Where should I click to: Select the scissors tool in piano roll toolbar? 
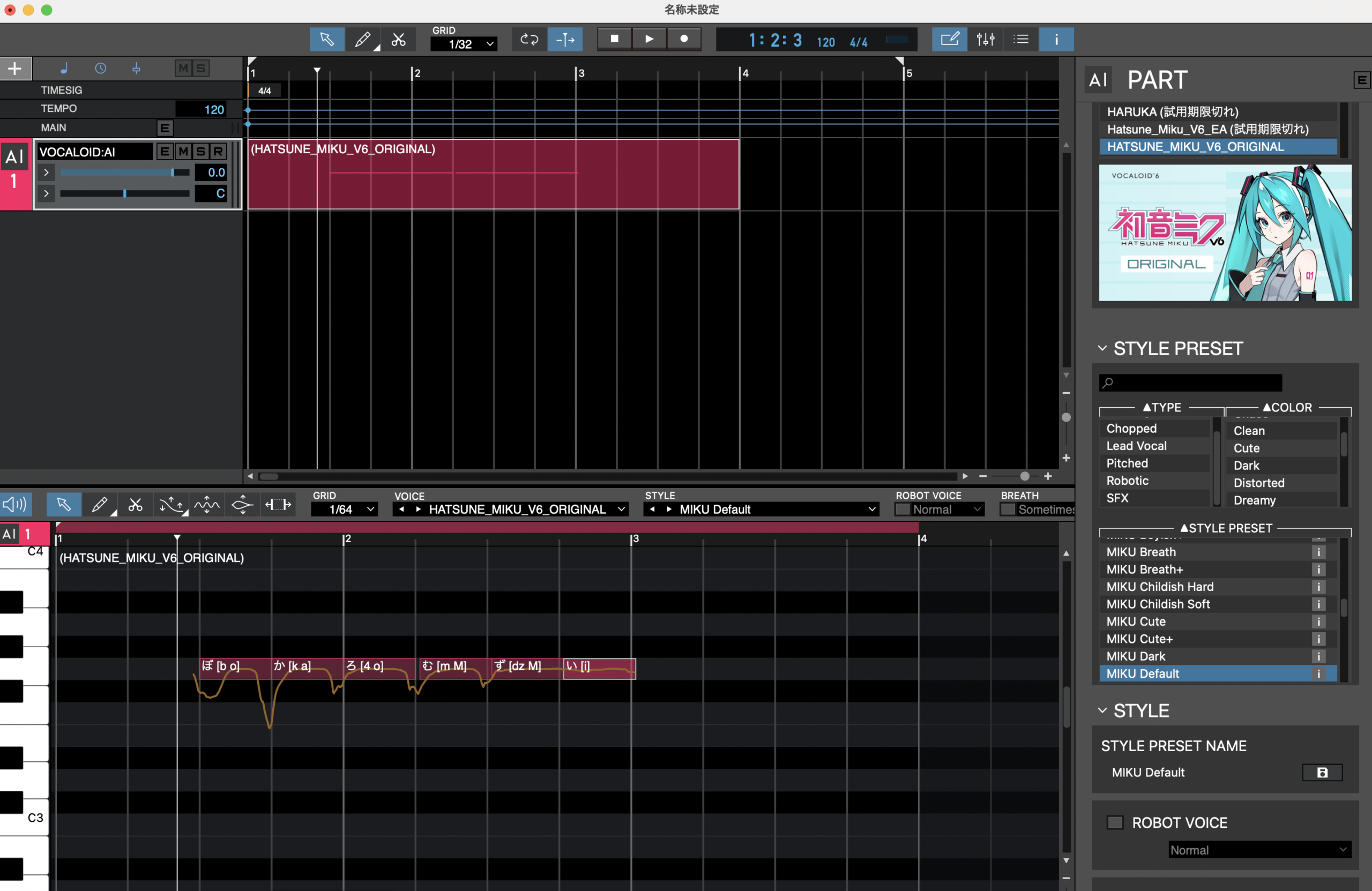pyautogui.click(x=135, y=505)
